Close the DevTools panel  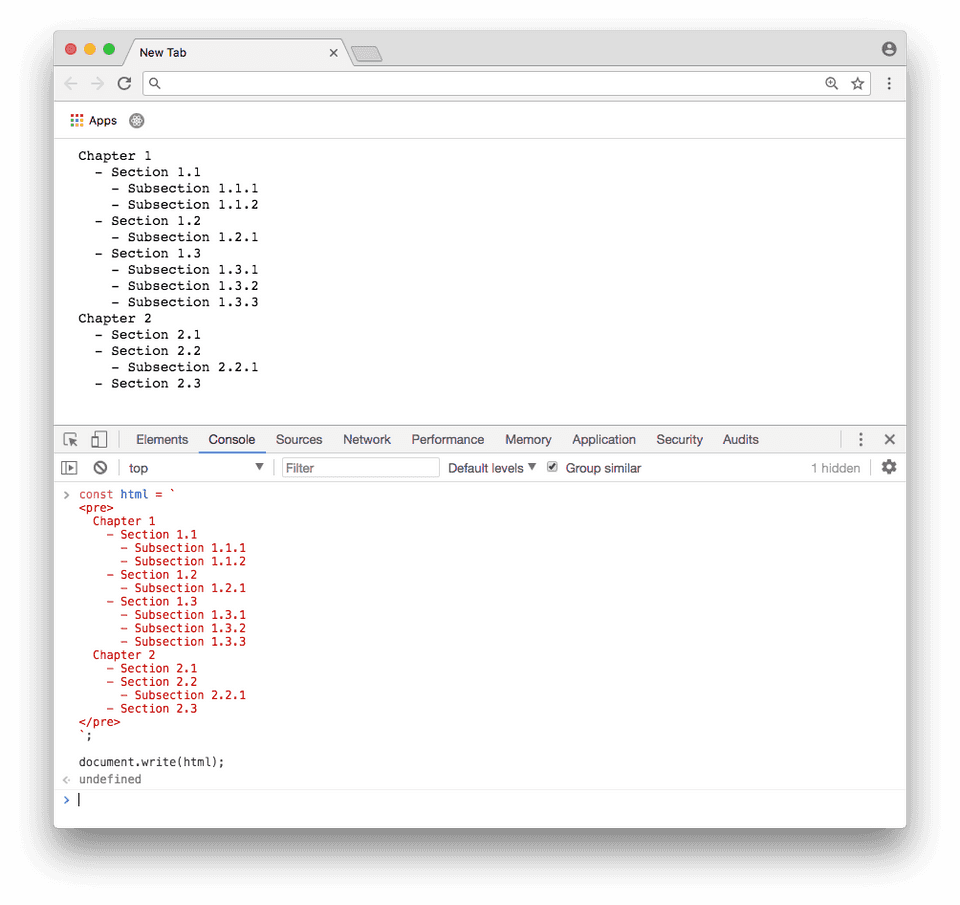click(890, 439)
